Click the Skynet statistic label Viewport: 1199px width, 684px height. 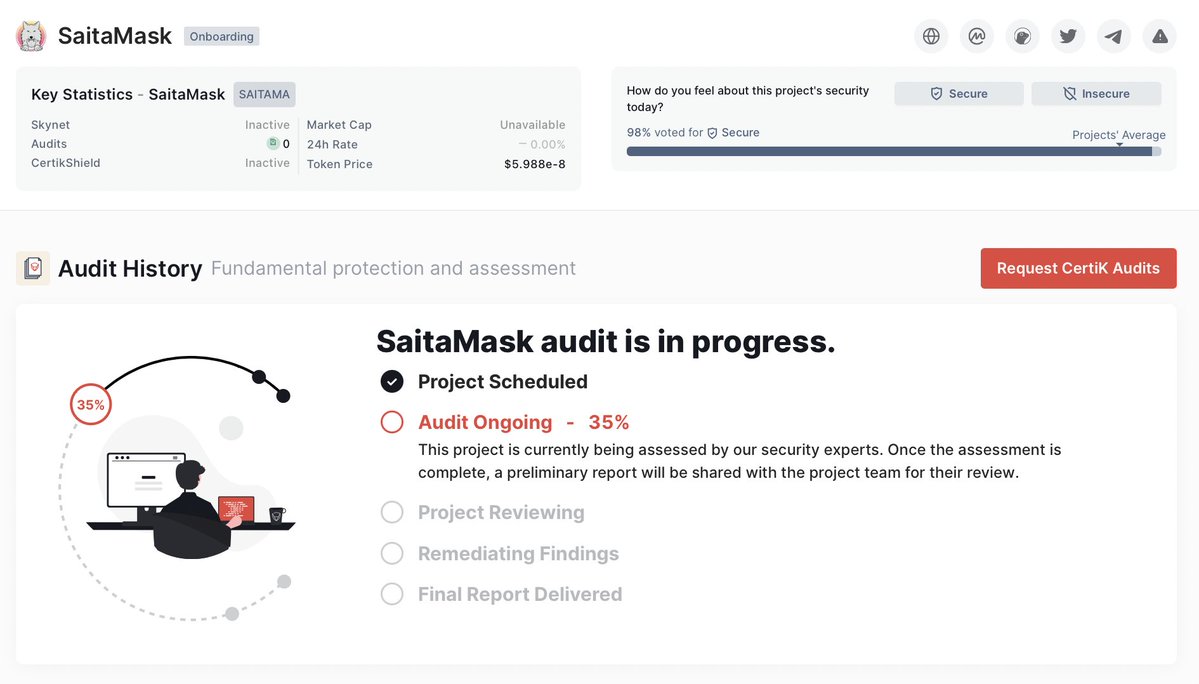tap(50, 125)
